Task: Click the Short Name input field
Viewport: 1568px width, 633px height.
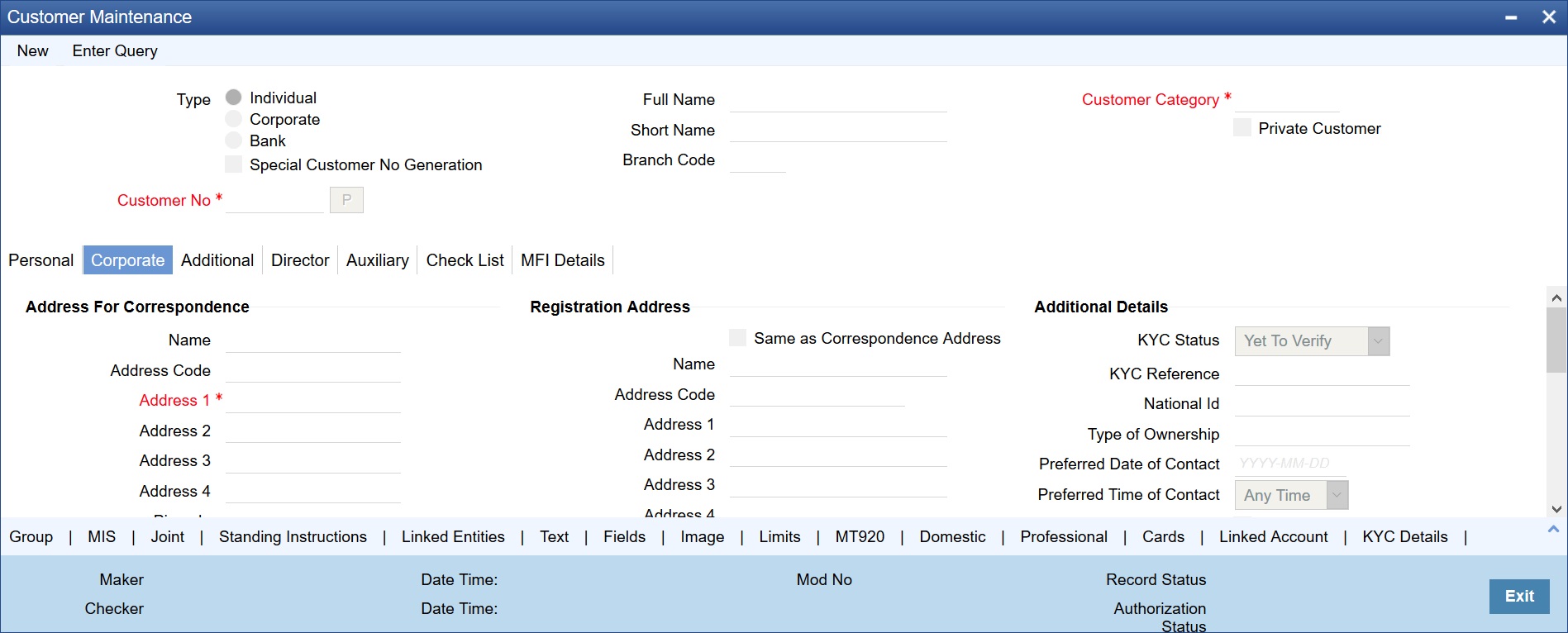Action: click(x=838, y=130)
